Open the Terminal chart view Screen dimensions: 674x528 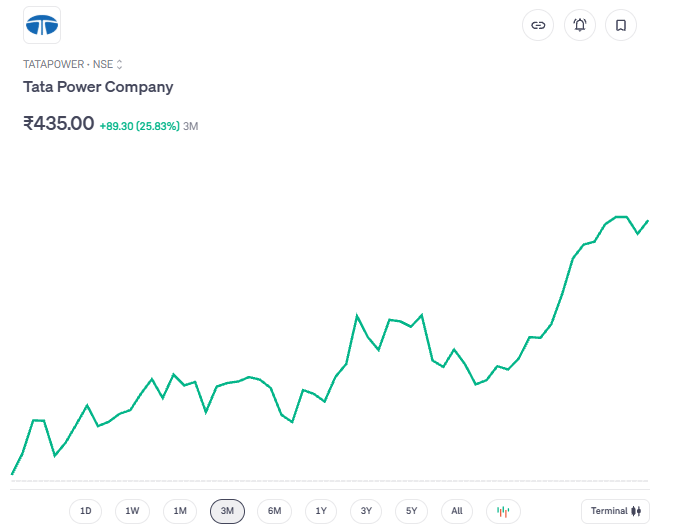coord(615,511)
